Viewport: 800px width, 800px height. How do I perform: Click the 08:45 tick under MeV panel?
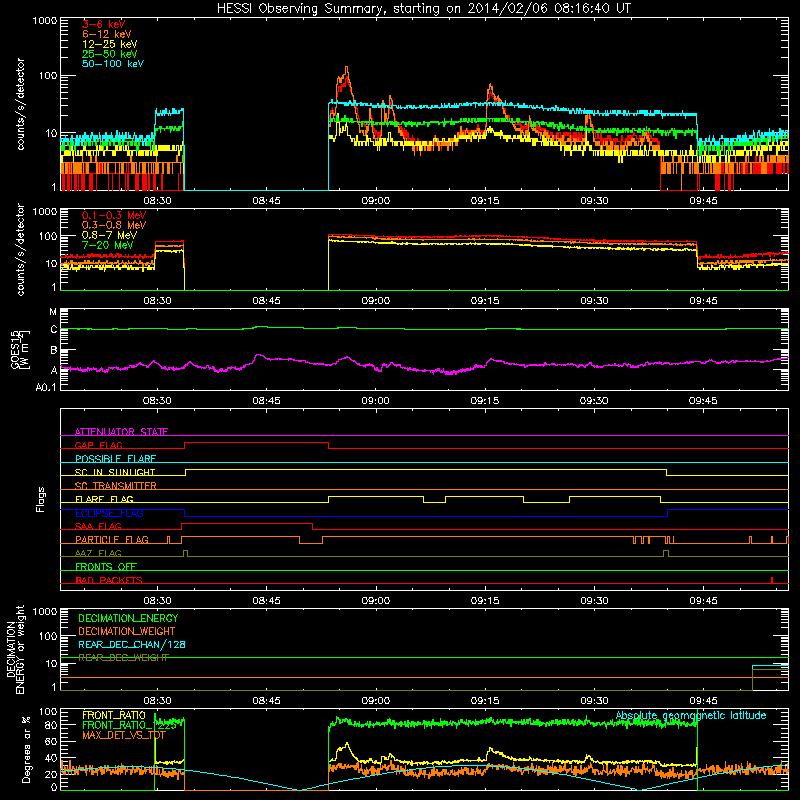click(x=266, y=301)
